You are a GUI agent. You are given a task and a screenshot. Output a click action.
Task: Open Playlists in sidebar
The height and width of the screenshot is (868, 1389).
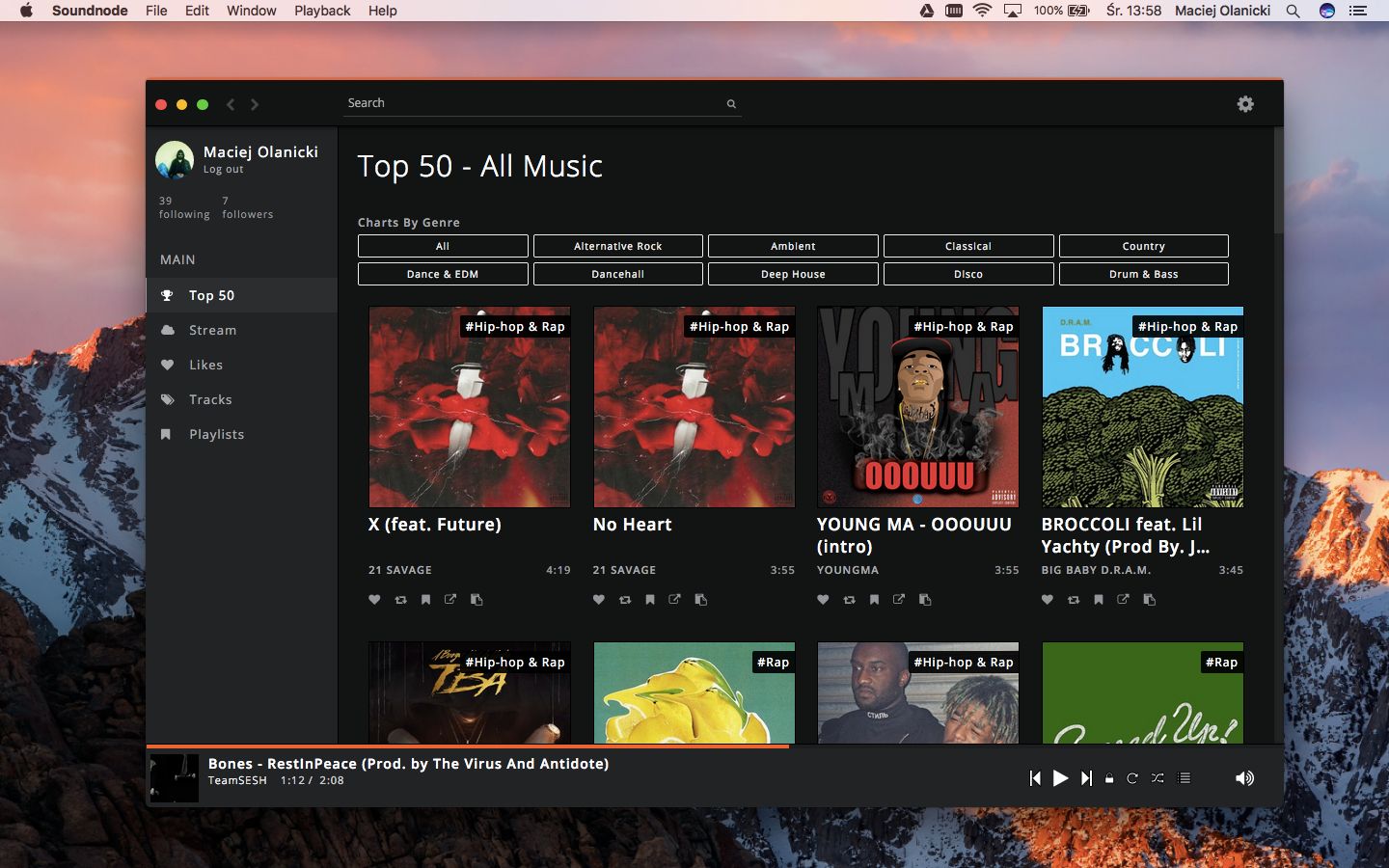click(242, 434)
